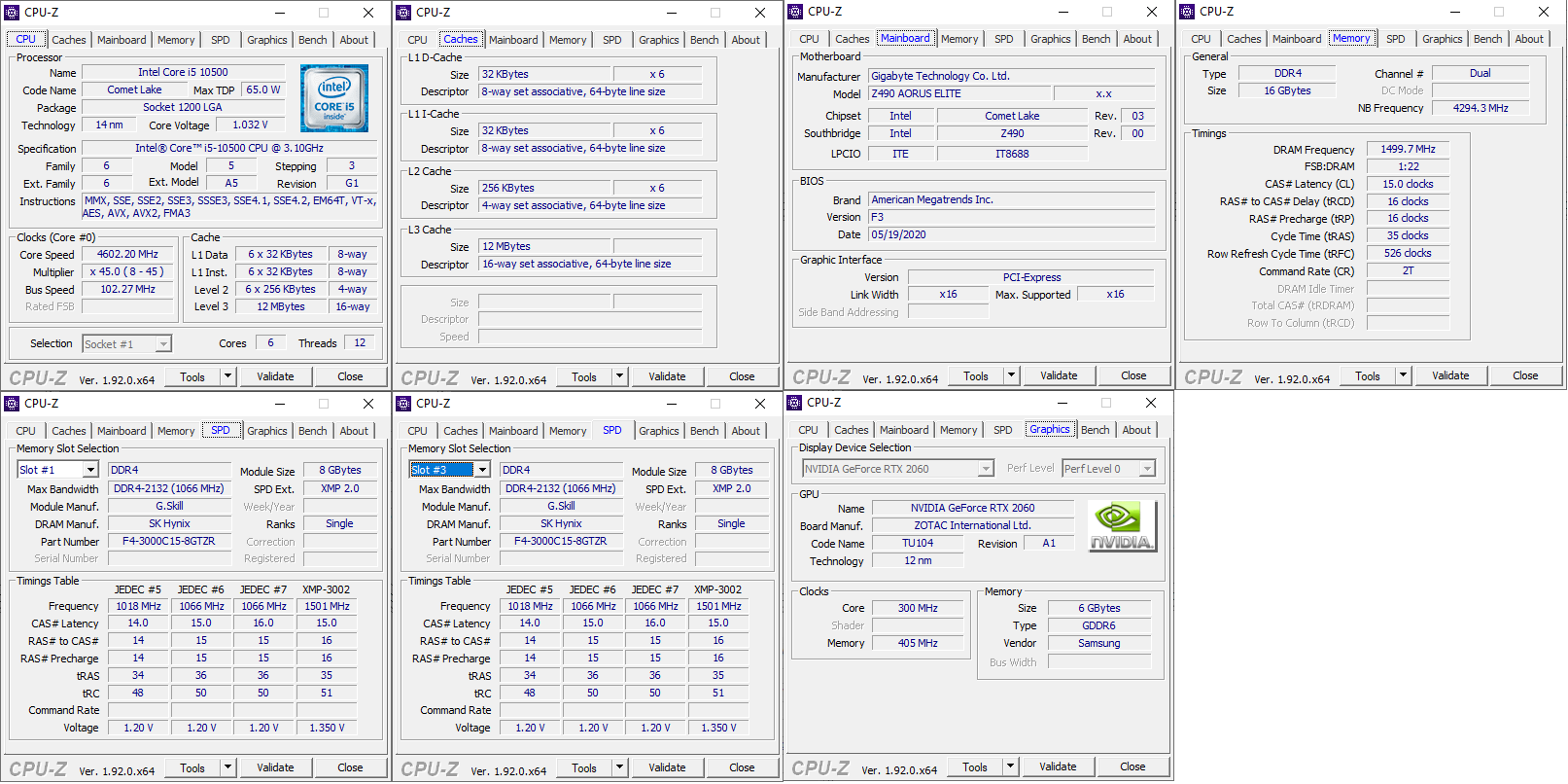
Task: Open the Slot #1 memory slot dropdown
Action: tap(90, 470)
